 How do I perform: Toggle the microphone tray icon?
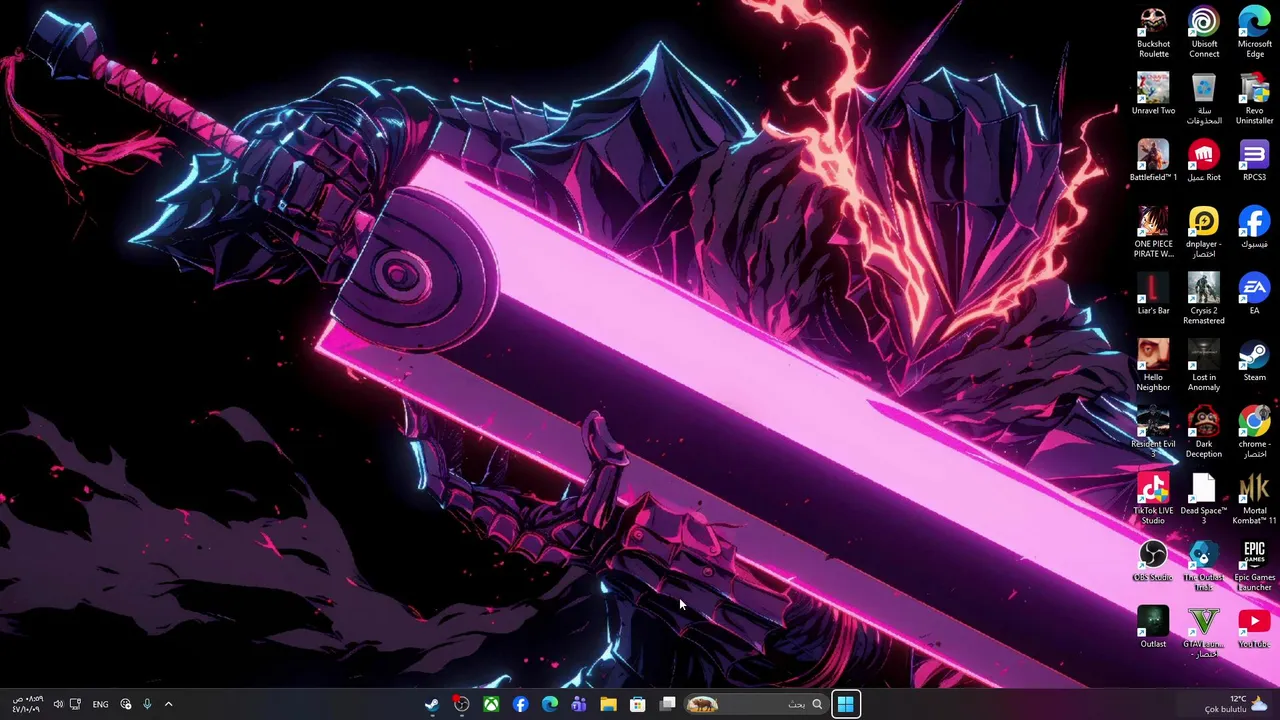point(147,704)
